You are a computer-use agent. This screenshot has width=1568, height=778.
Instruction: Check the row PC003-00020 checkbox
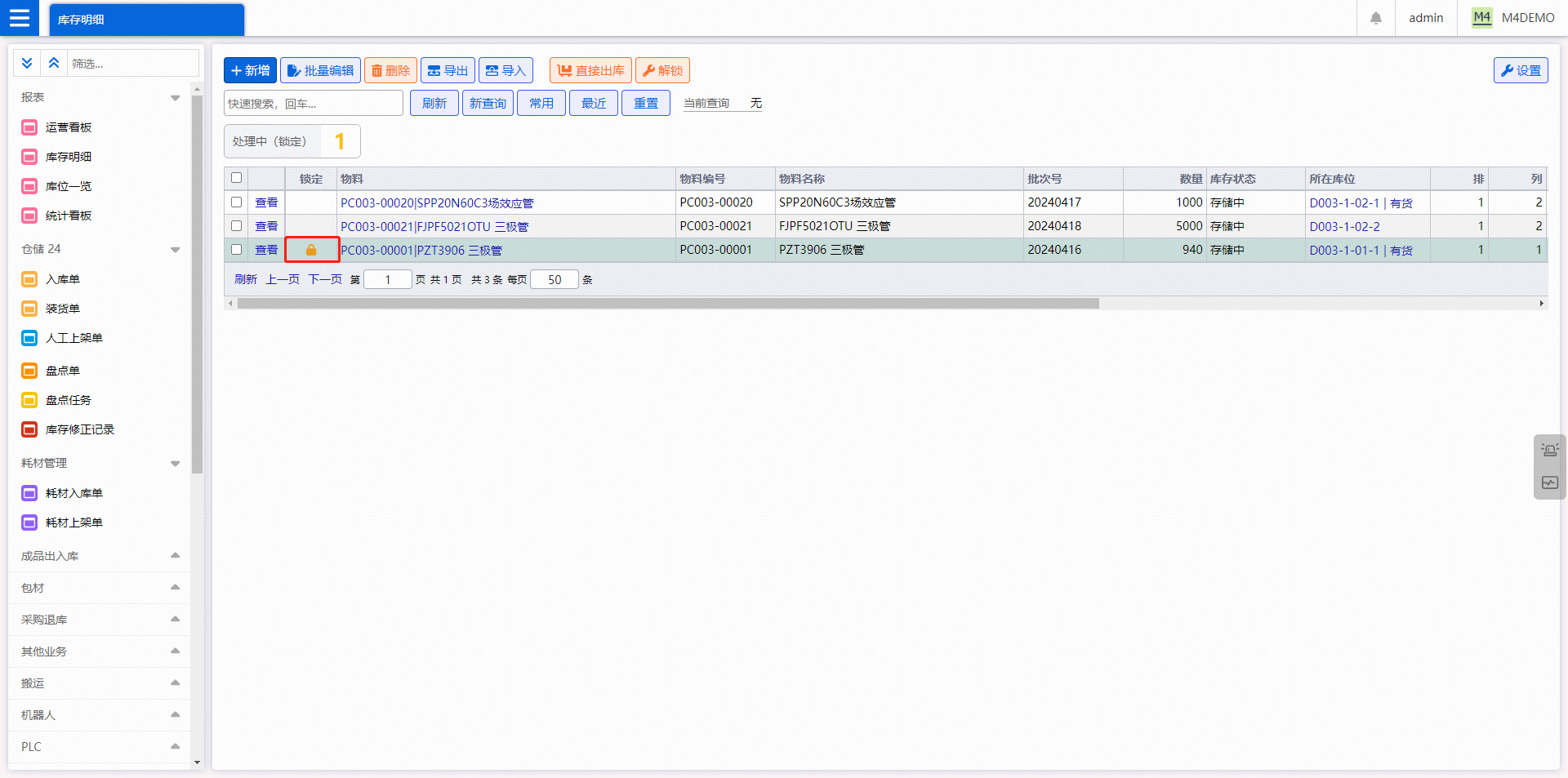(237, 202)
